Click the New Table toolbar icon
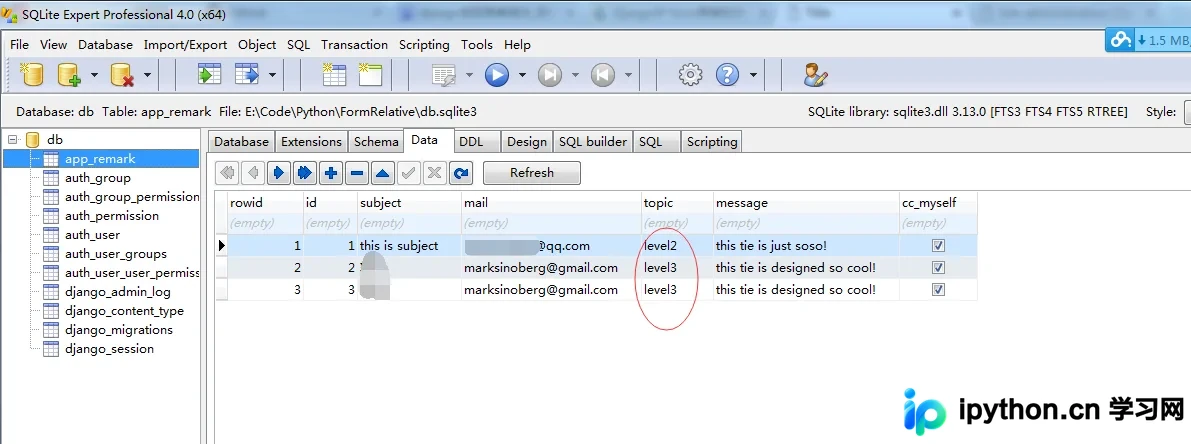Viewport: 1191px width, 444px height. 334,74
